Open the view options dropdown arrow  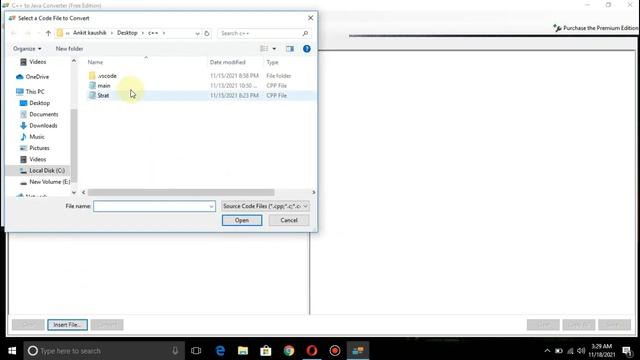point(274,49)
